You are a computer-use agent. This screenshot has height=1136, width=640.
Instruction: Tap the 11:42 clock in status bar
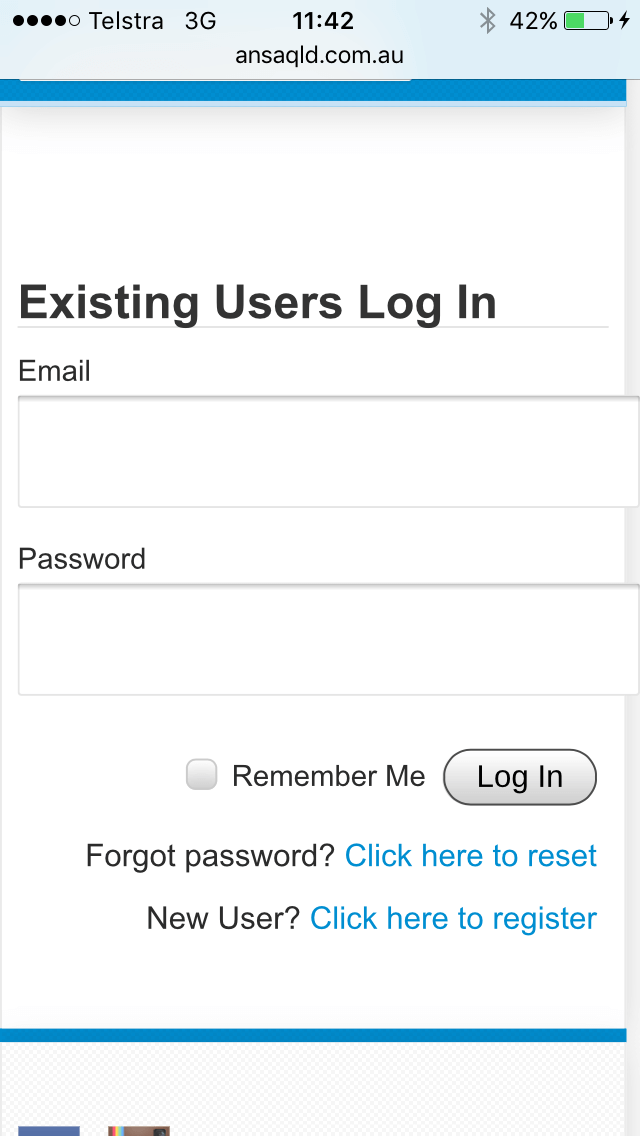pyautogui.click(x=323, y=21)
